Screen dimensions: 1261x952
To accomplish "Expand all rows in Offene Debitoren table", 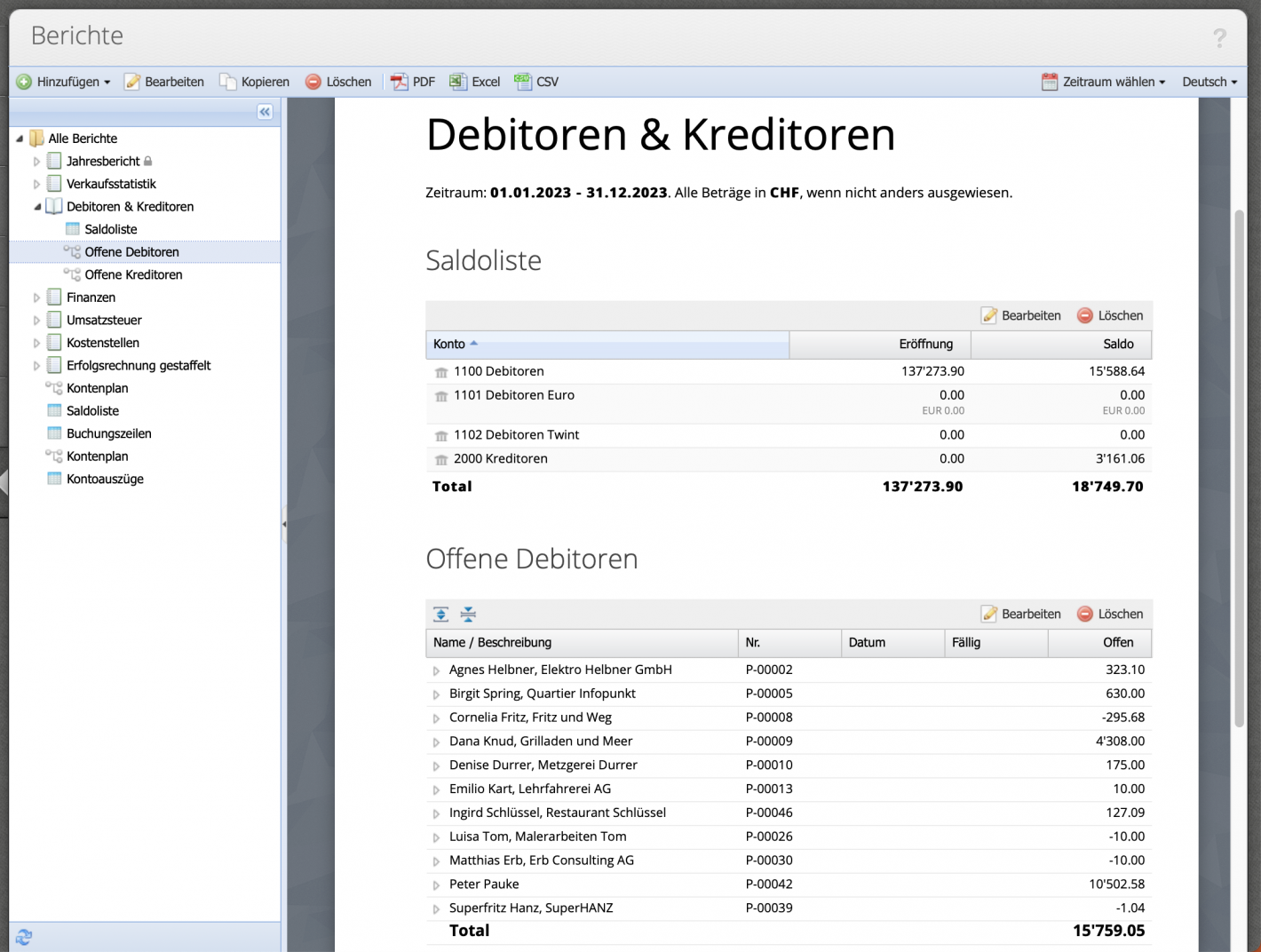I will click(x=439, y=614).
